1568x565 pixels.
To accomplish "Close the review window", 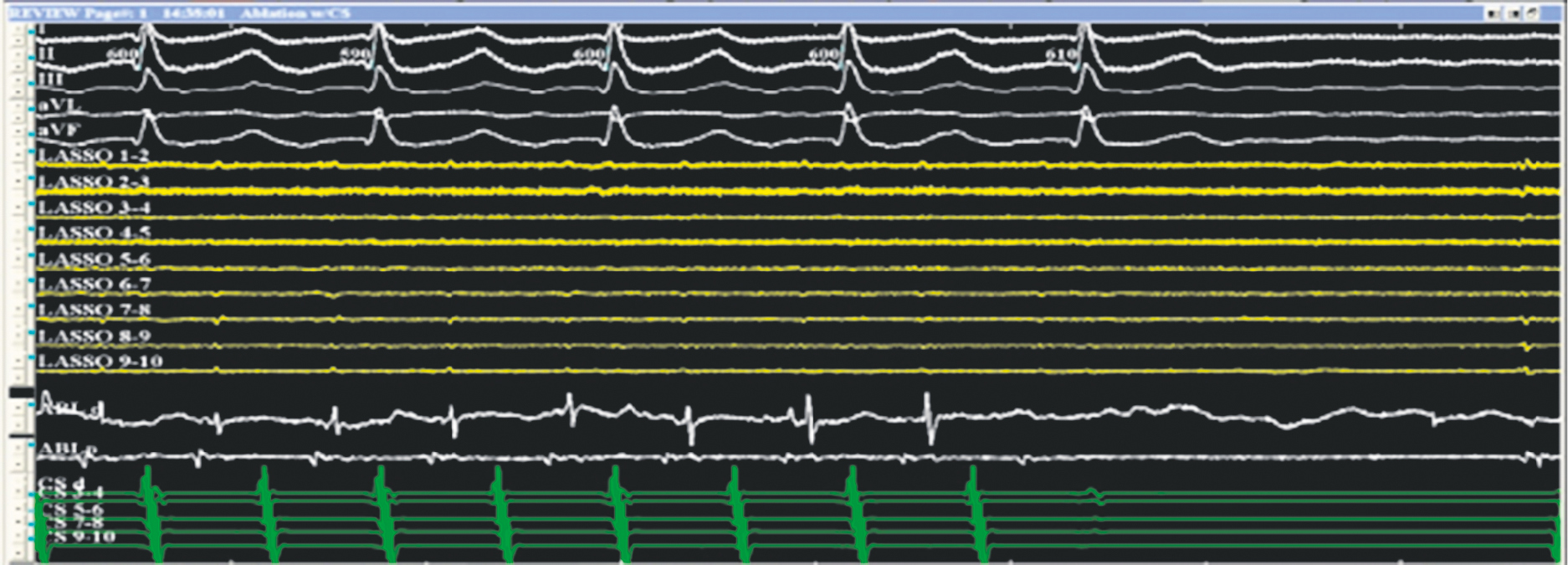I will (1533, 13).
